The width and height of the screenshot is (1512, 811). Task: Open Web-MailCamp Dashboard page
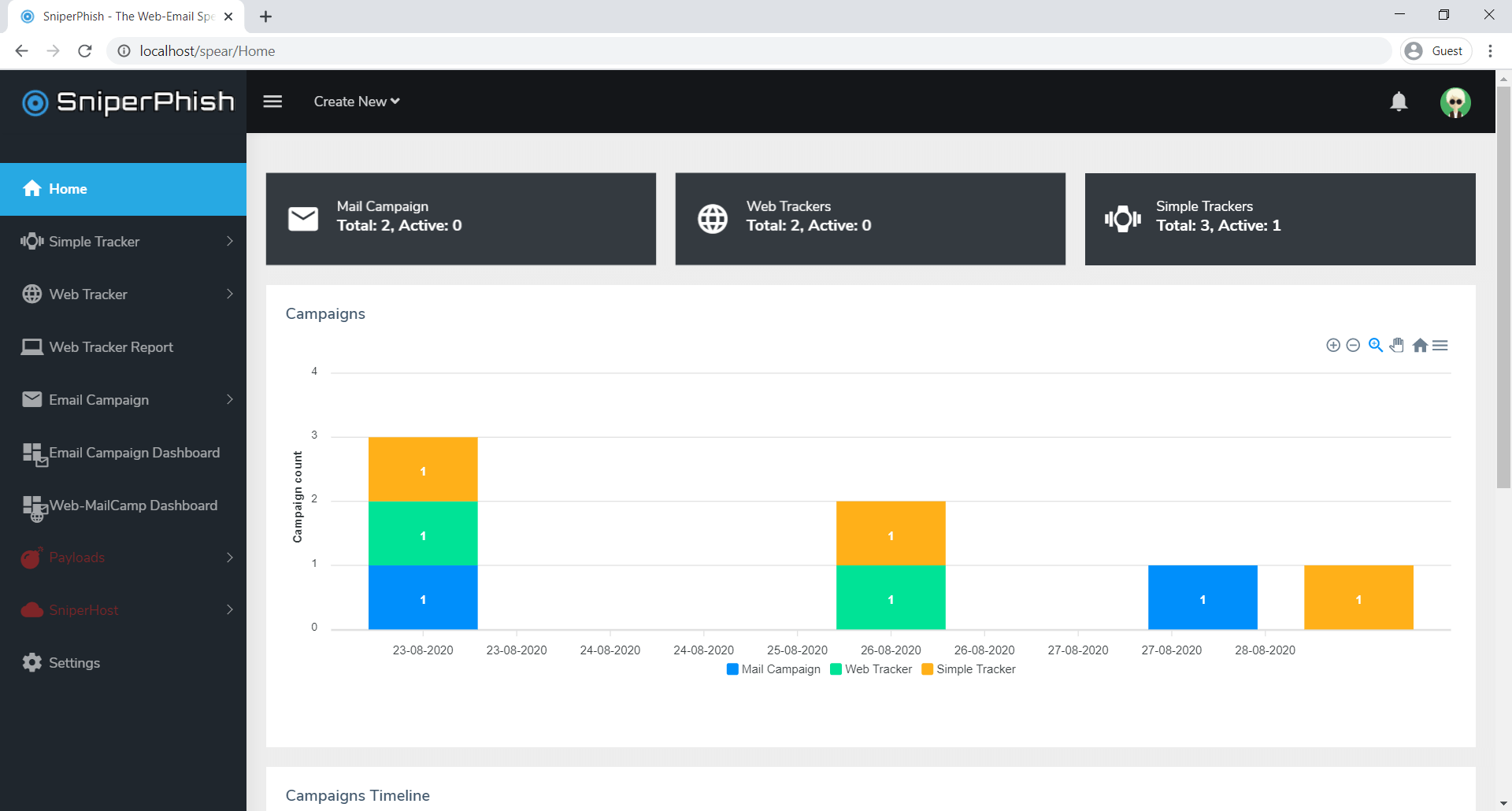[123, 505]
